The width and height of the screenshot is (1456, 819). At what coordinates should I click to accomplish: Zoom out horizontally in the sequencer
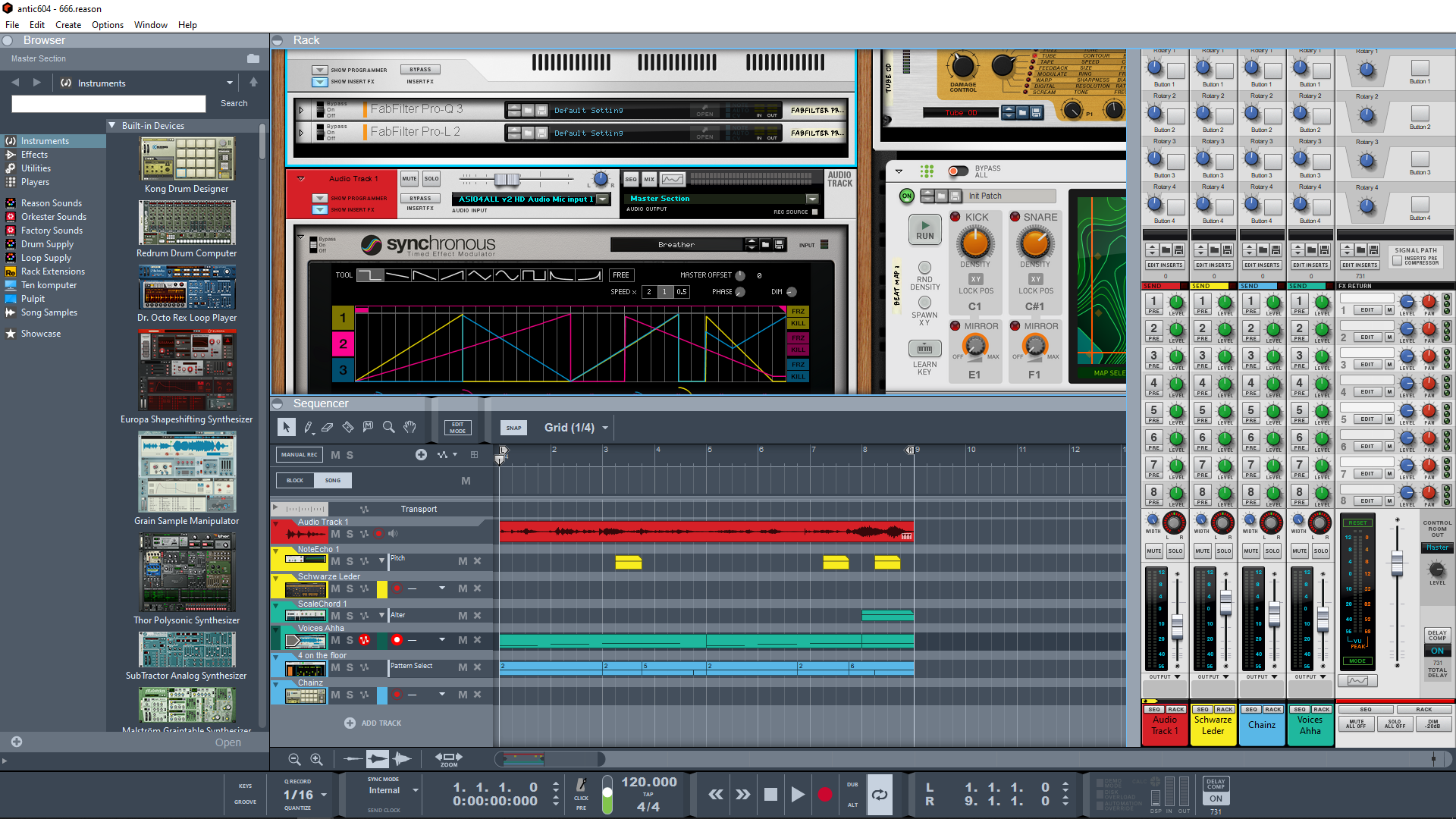pos(294,759)
